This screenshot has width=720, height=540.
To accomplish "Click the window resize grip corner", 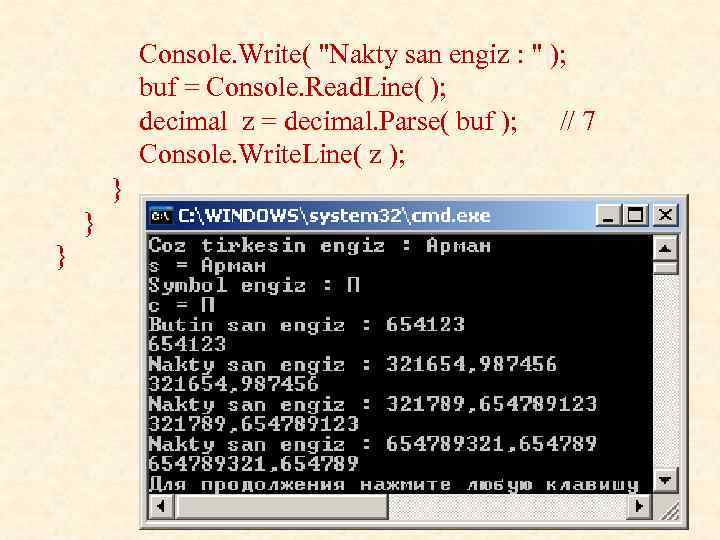I will 668,509.
